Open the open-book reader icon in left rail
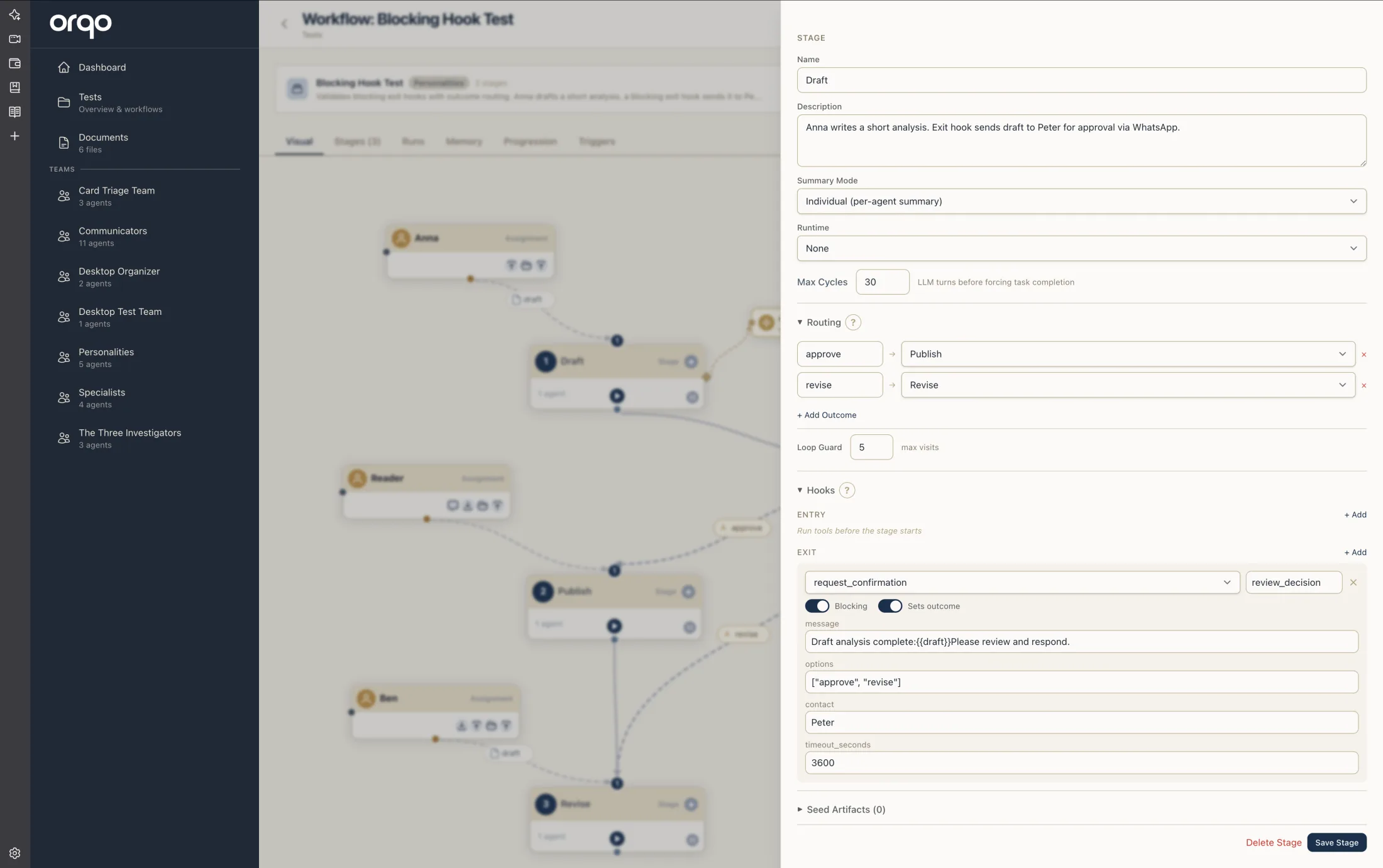1383x868 pixels. (14, 112)
